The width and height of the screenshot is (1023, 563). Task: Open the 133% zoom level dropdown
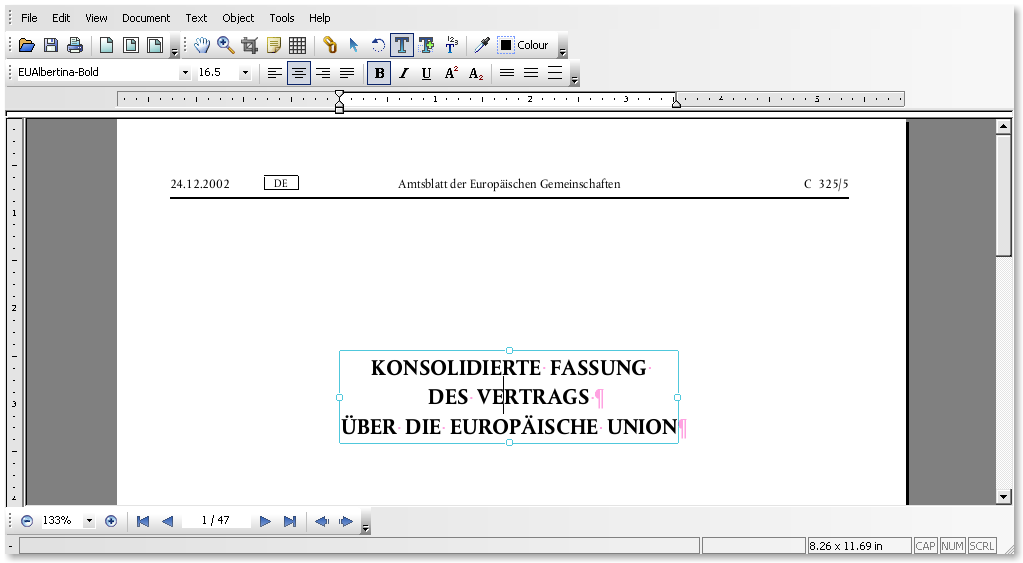click(89, 521)
